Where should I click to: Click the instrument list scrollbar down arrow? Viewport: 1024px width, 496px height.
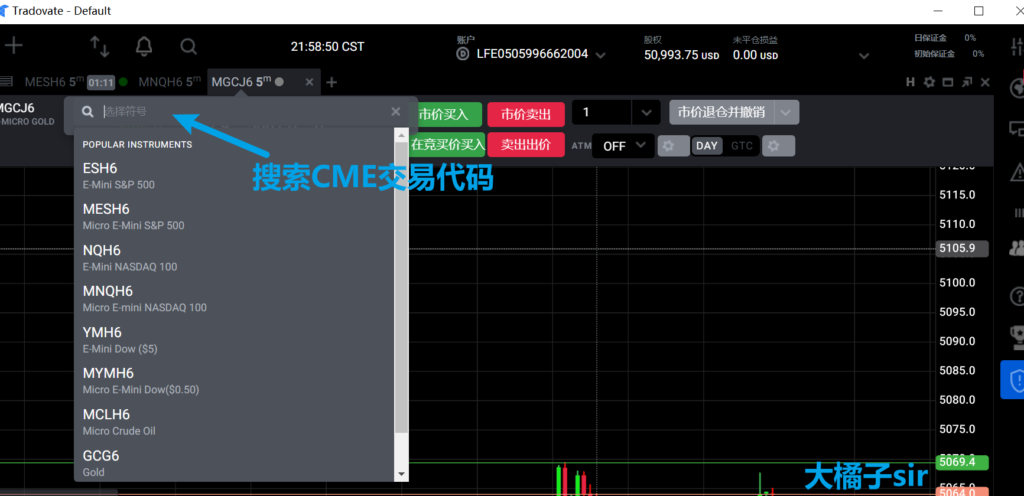point(402,474)
